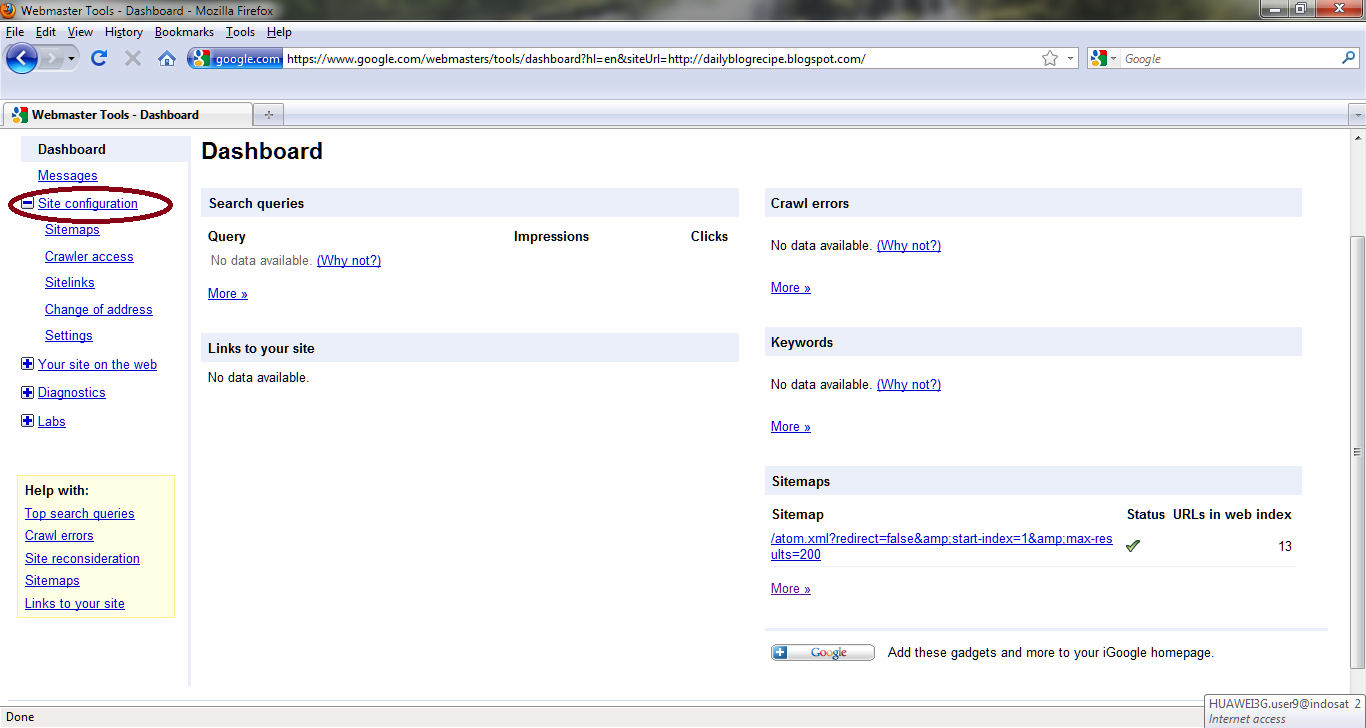
Task: Open the Tools menu
Action: (240, 32)
